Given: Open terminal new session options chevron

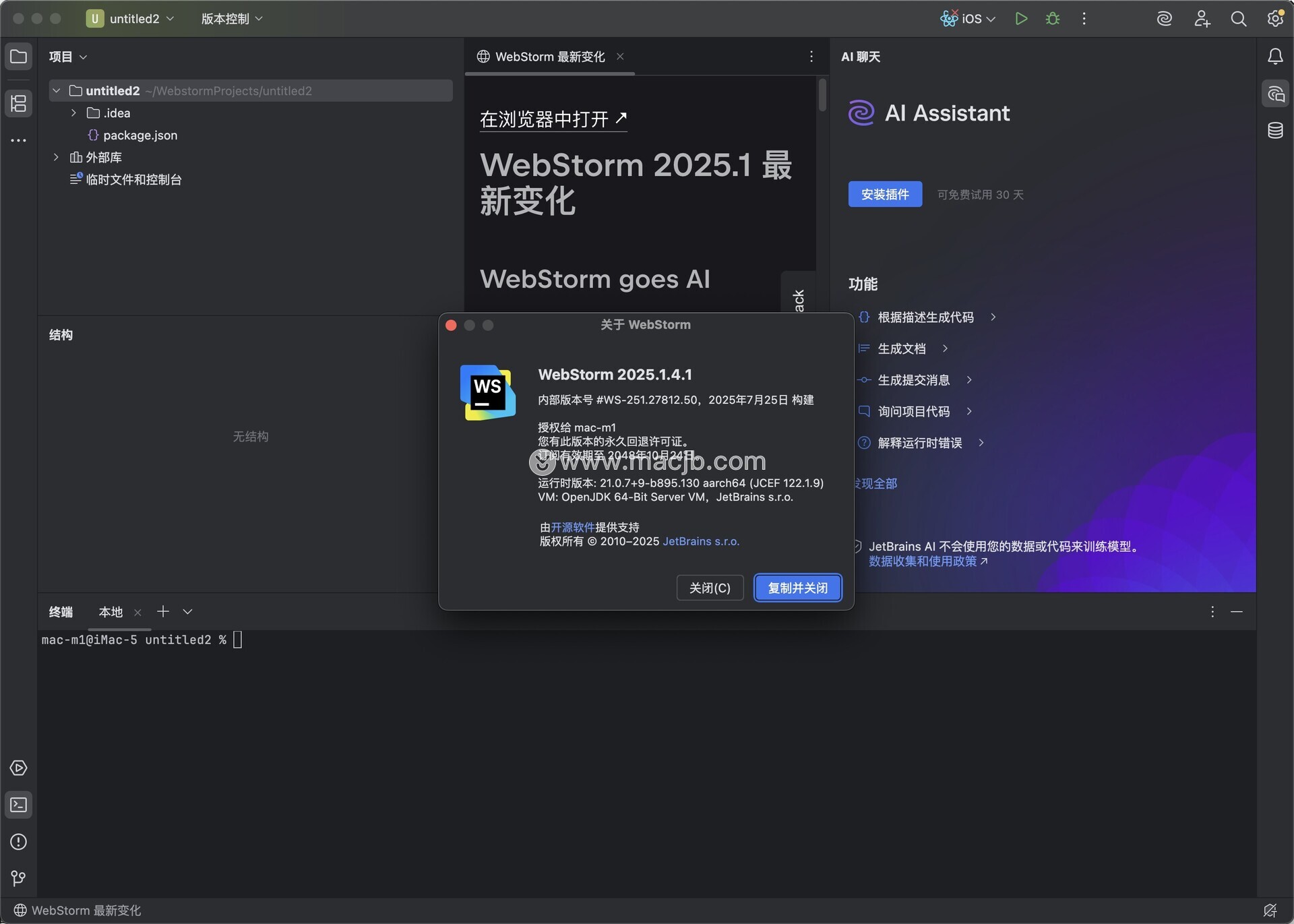Looking at the screenshot, I should tap(187, 611).
